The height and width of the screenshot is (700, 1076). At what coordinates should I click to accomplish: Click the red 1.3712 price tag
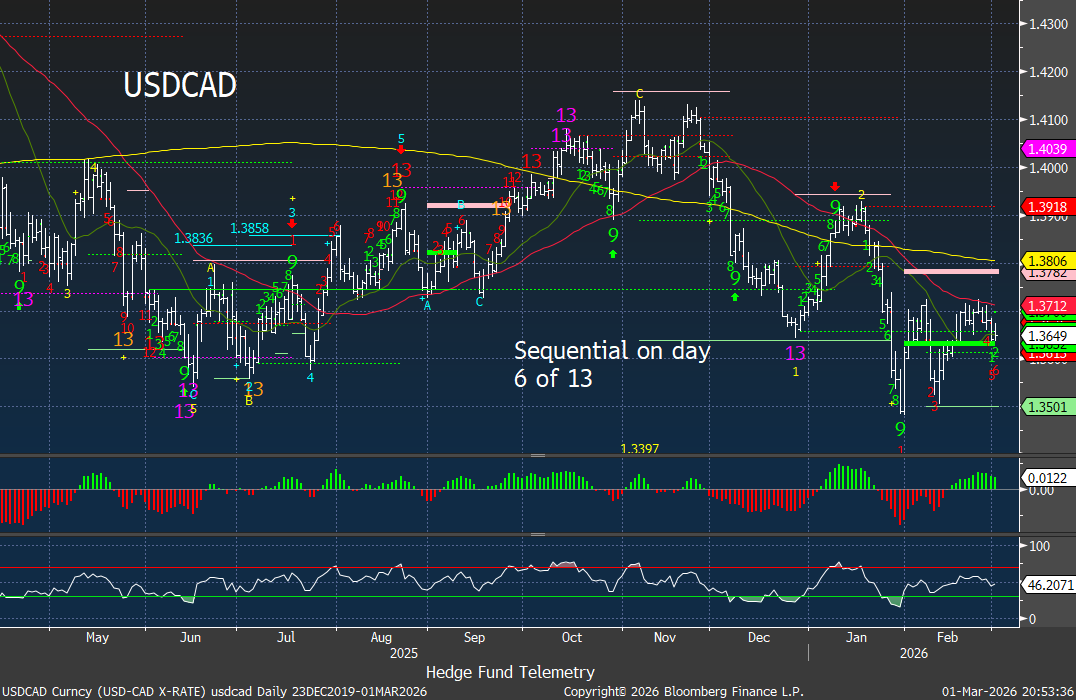click(1046, 305)
